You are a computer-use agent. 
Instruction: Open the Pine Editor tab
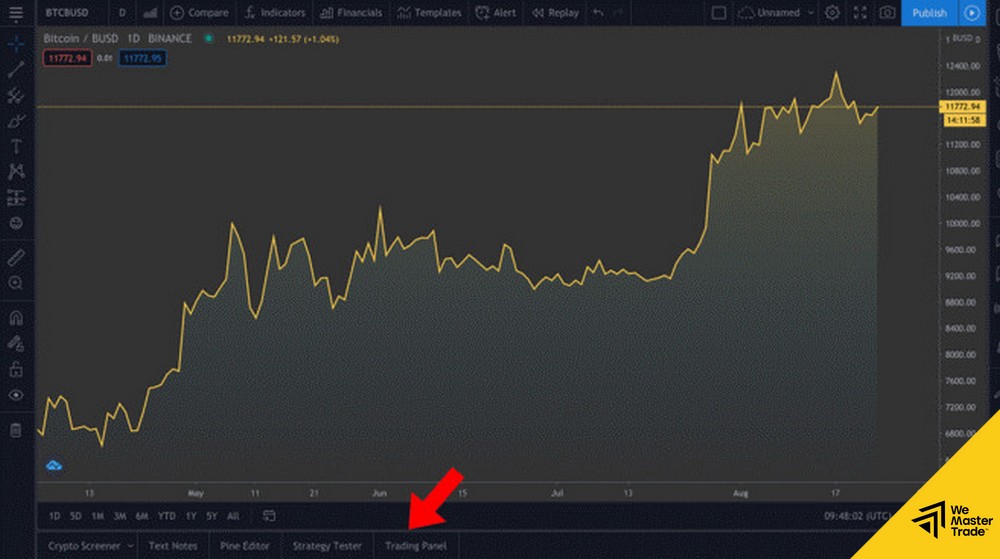245,546
